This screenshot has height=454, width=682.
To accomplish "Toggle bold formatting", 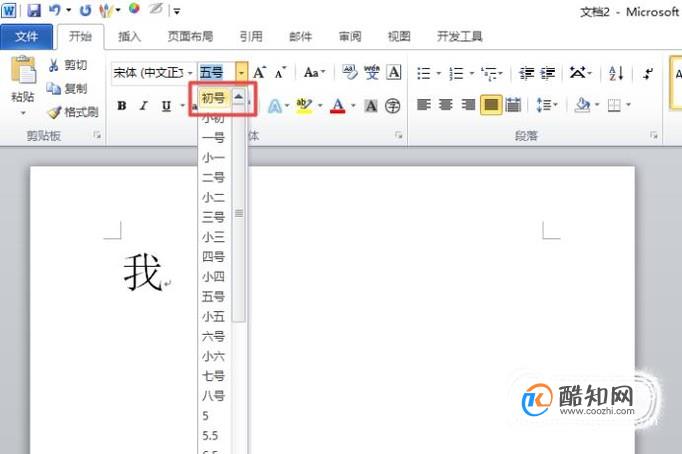I will pos(122,106).
